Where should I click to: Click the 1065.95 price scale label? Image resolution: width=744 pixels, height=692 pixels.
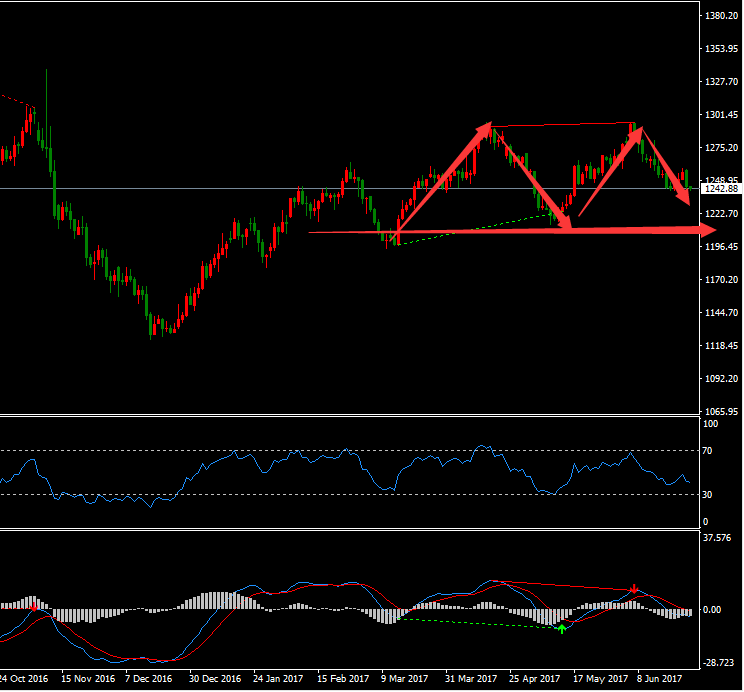(721, 411)
